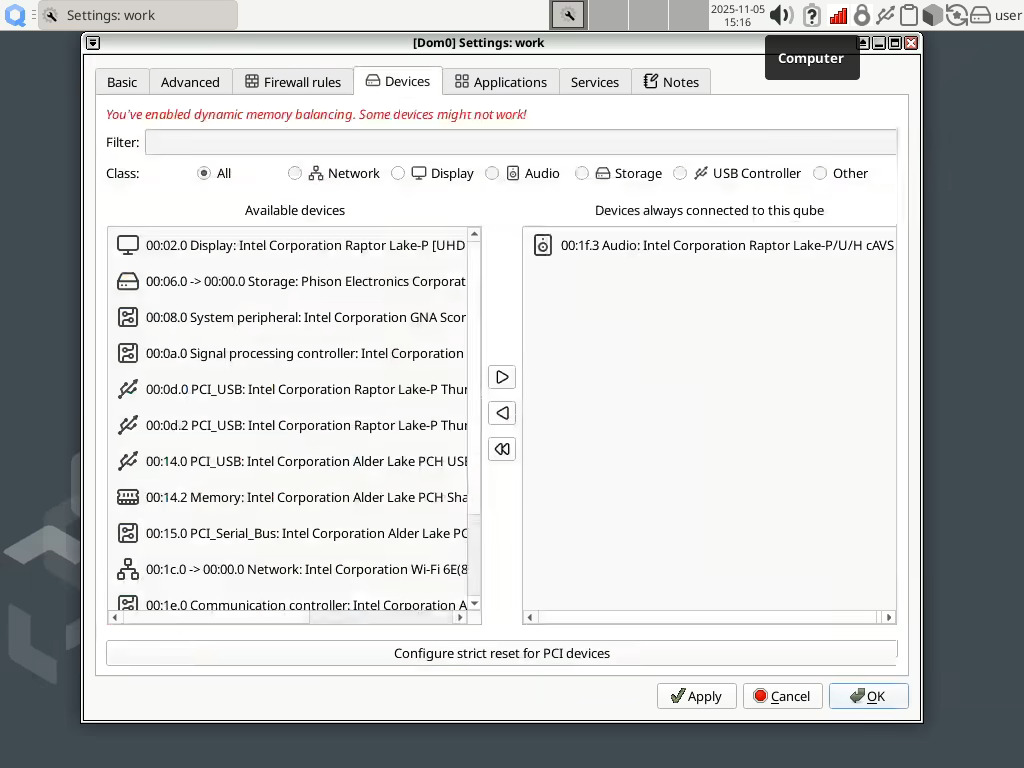Open the Firewall rules tab
Viewport: 1024px width, 768px height.
coord(293,82)
